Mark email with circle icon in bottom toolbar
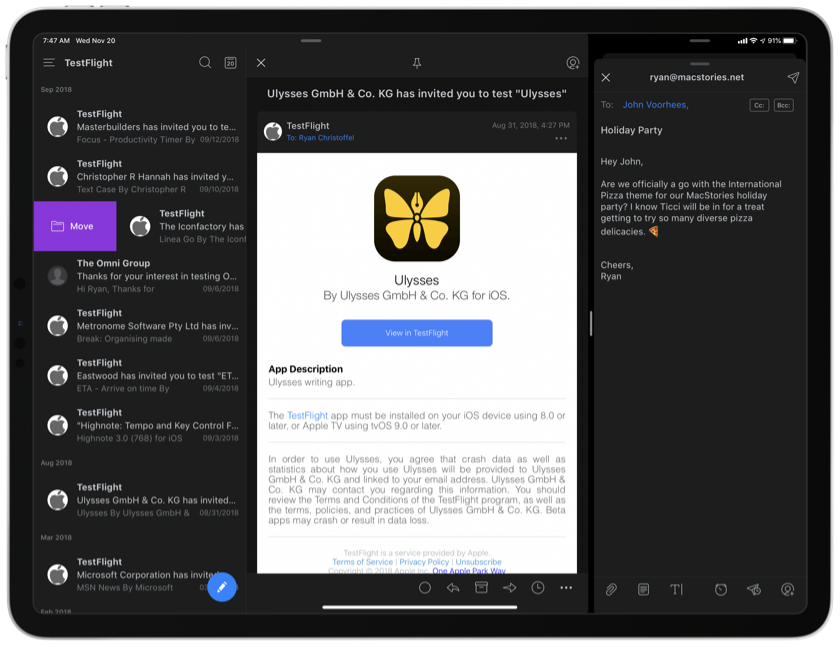This screenshot has width=840, height=647. tap(425, 588)
